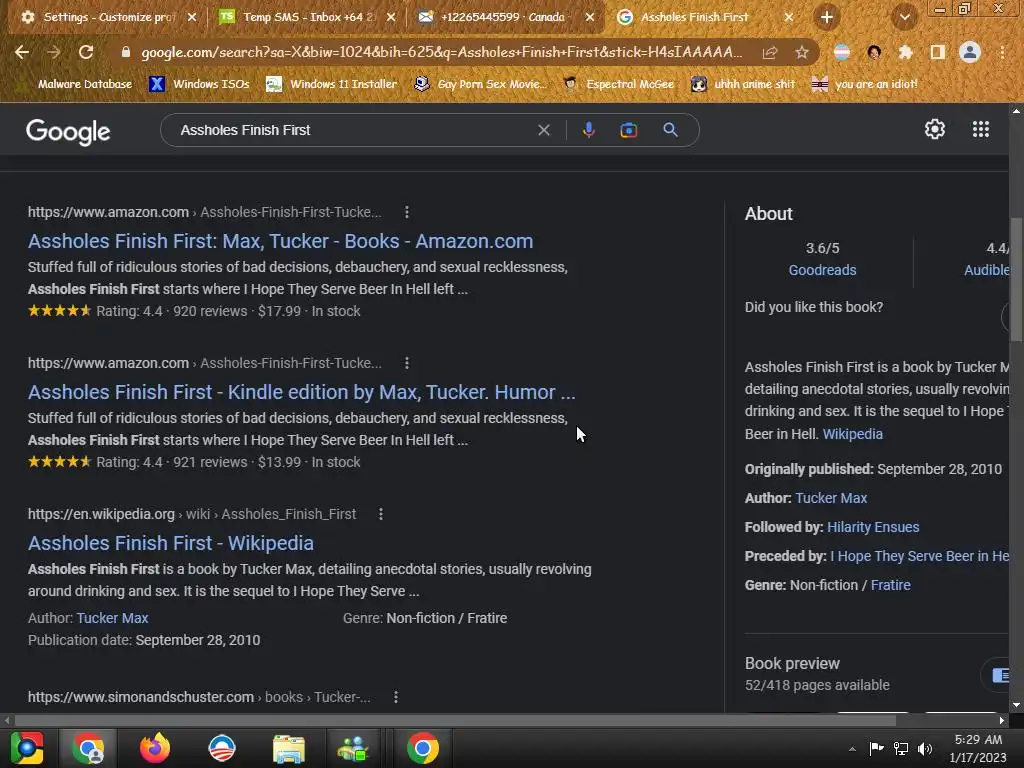Screen dimensions: 1024x768
Task: Switch to Temp SMS Inbox tab
Action: pos(309,17)
